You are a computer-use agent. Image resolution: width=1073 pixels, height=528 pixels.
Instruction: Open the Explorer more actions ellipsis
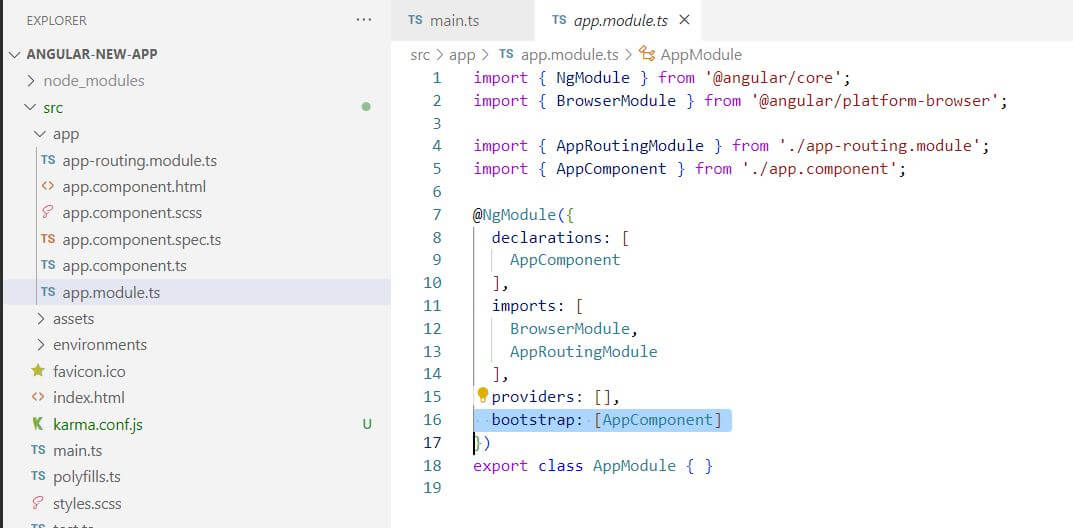pos(363,20)
